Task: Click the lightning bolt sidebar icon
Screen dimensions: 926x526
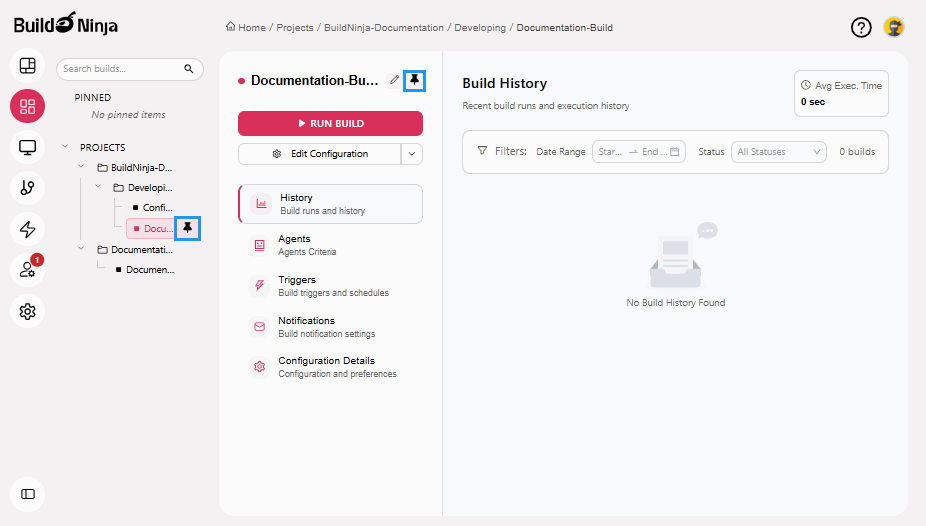Action: pos(27,229)
